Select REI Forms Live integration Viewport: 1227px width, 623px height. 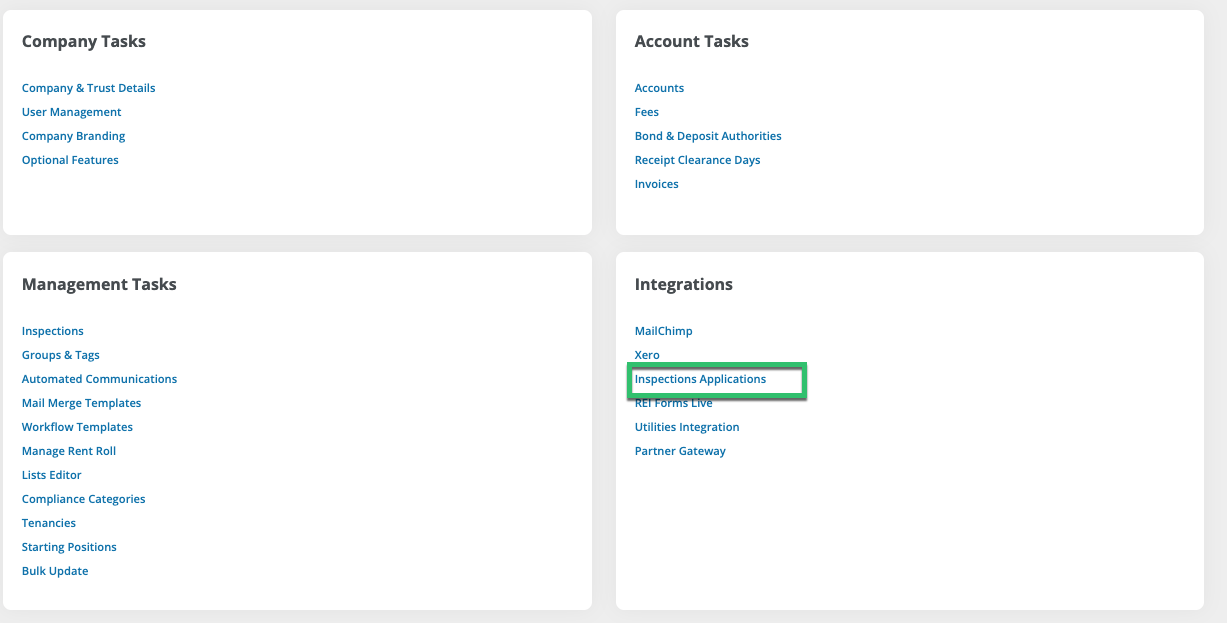point(673,403)
